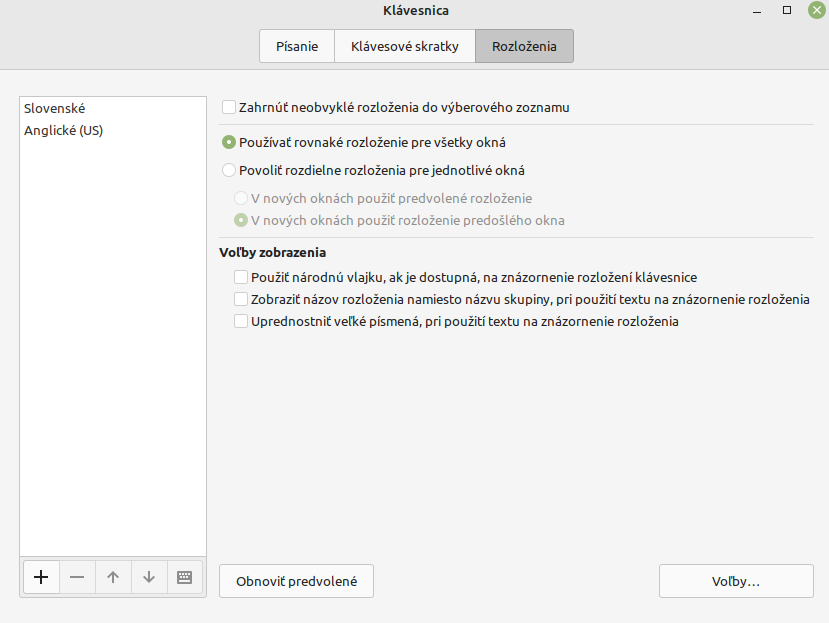
Task: Click the plus icon to add layout
Action: tap(41, 577)
